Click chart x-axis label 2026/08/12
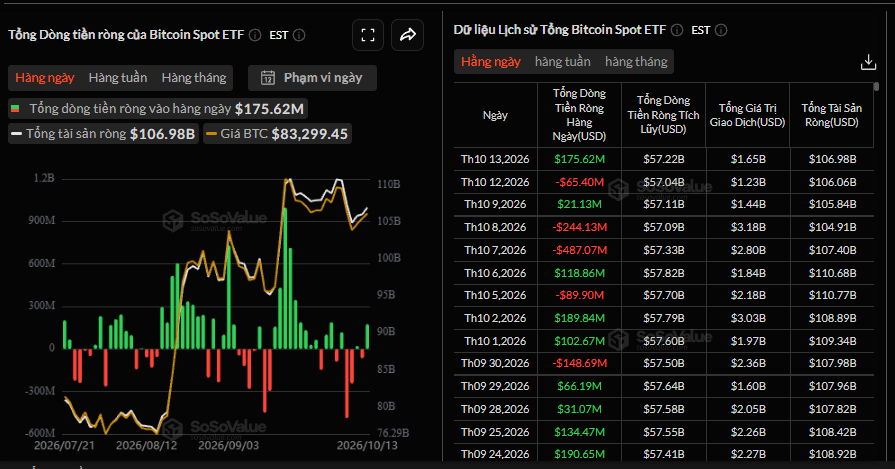The height and width of the screenshot is (469, 895). coord(147,445)
